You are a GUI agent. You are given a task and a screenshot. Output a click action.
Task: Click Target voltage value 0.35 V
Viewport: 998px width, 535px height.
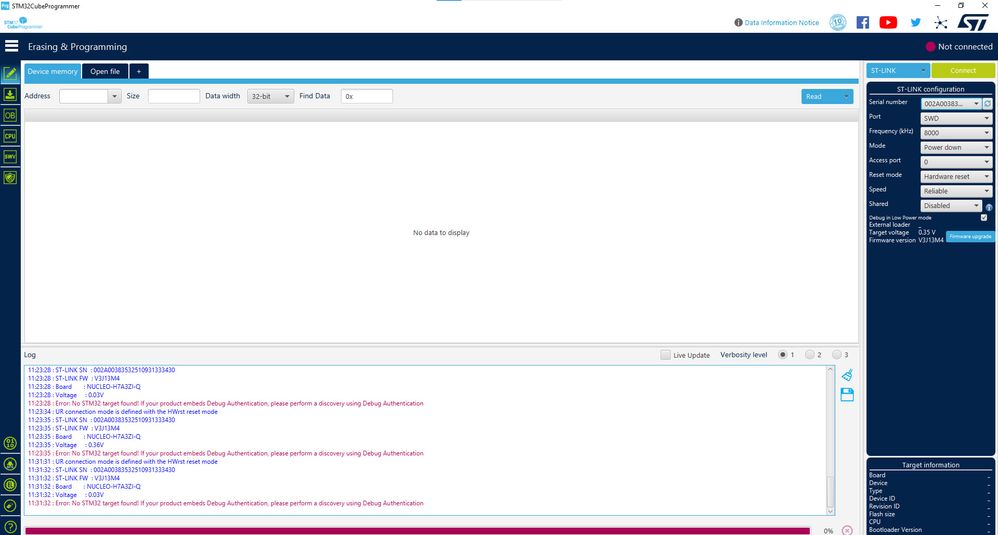click(927, 232)
